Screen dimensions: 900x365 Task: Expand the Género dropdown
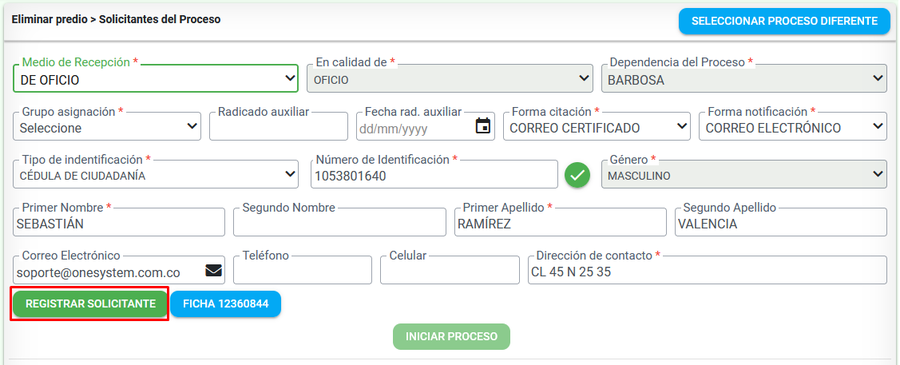pos(744,174)
